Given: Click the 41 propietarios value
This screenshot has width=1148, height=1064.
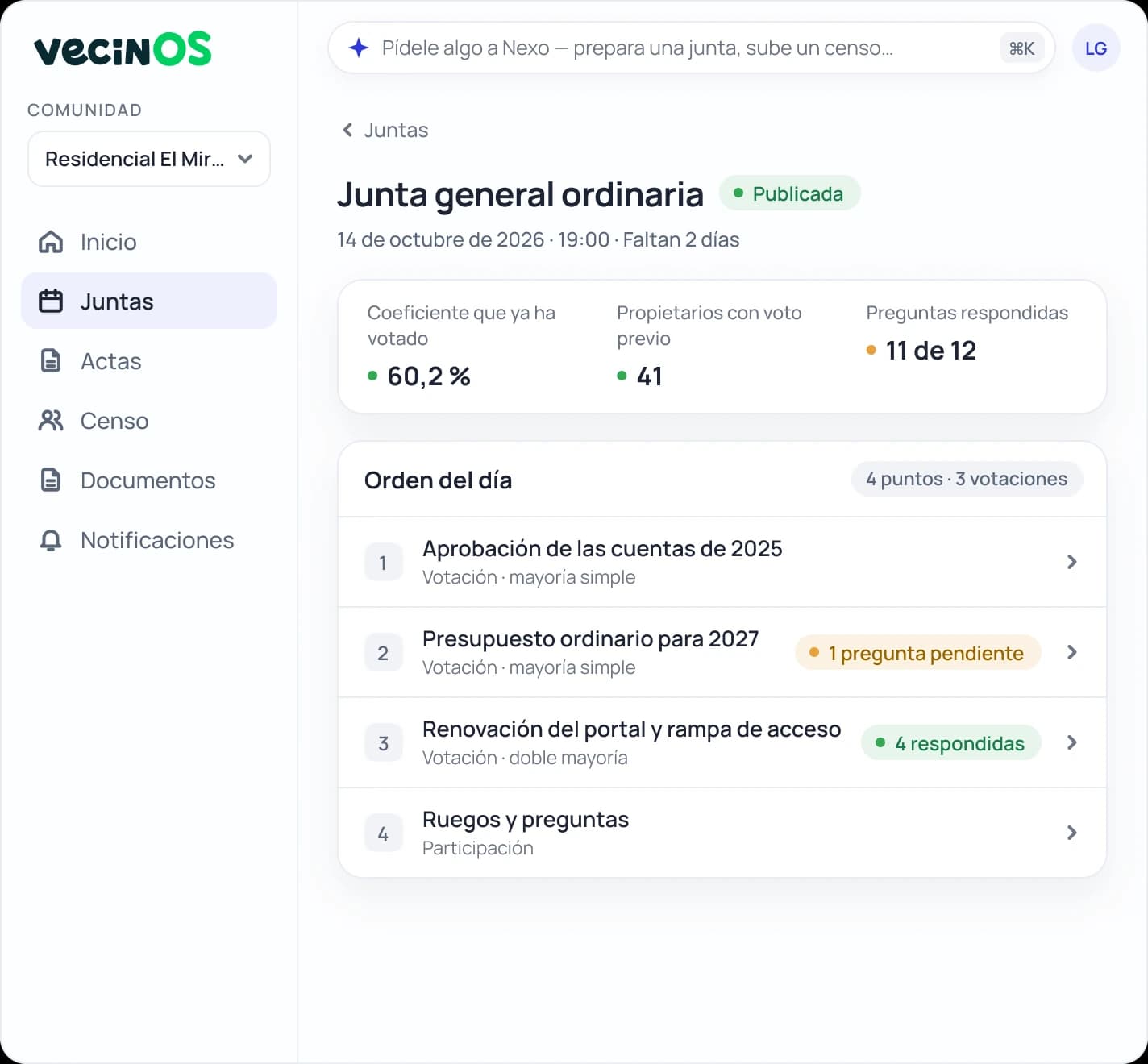Looking at the screenshot, I should [x=649, y=376].
